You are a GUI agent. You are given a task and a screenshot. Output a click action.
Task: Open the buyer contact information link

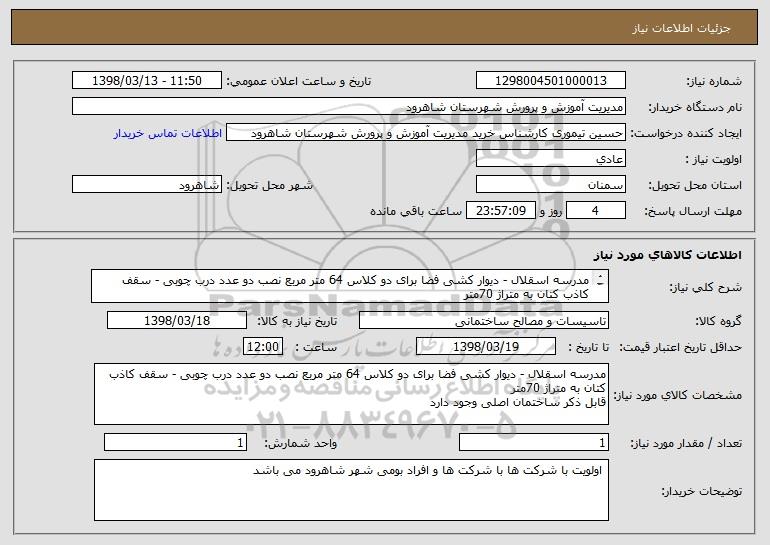[x=168, y=134]
